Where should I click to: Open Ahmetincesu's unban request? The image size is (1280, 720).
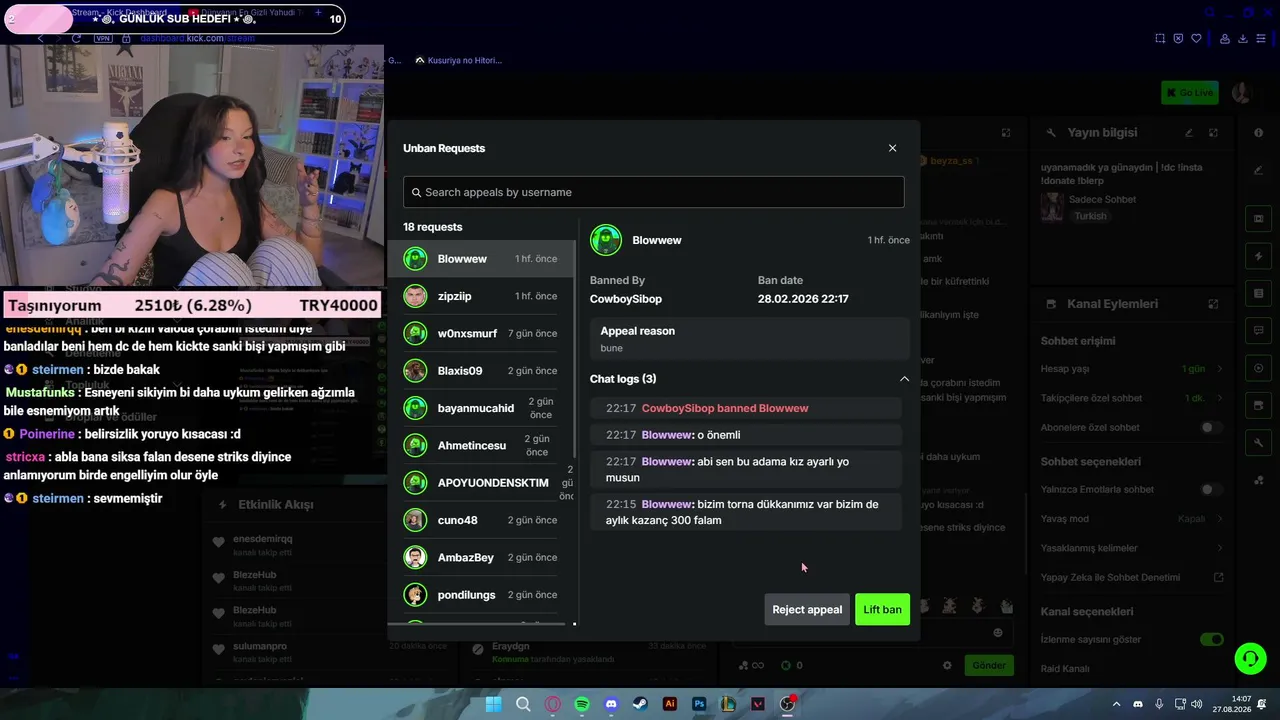[x=482, y=445]
